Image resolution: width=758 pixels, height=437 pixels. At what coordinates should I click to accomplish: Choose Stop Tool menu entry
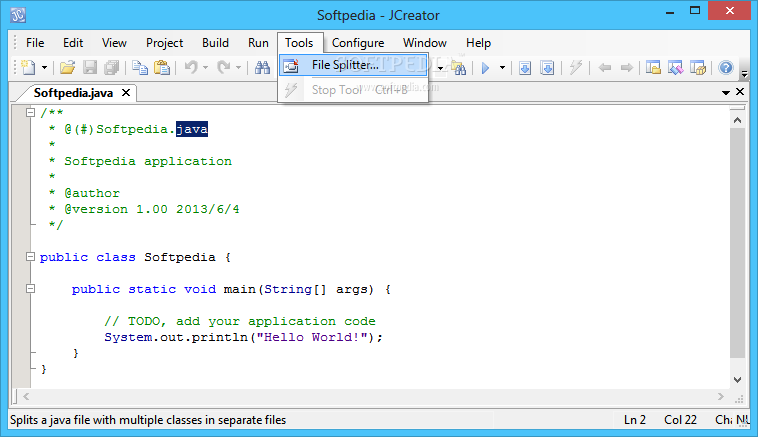pos(353,90)
